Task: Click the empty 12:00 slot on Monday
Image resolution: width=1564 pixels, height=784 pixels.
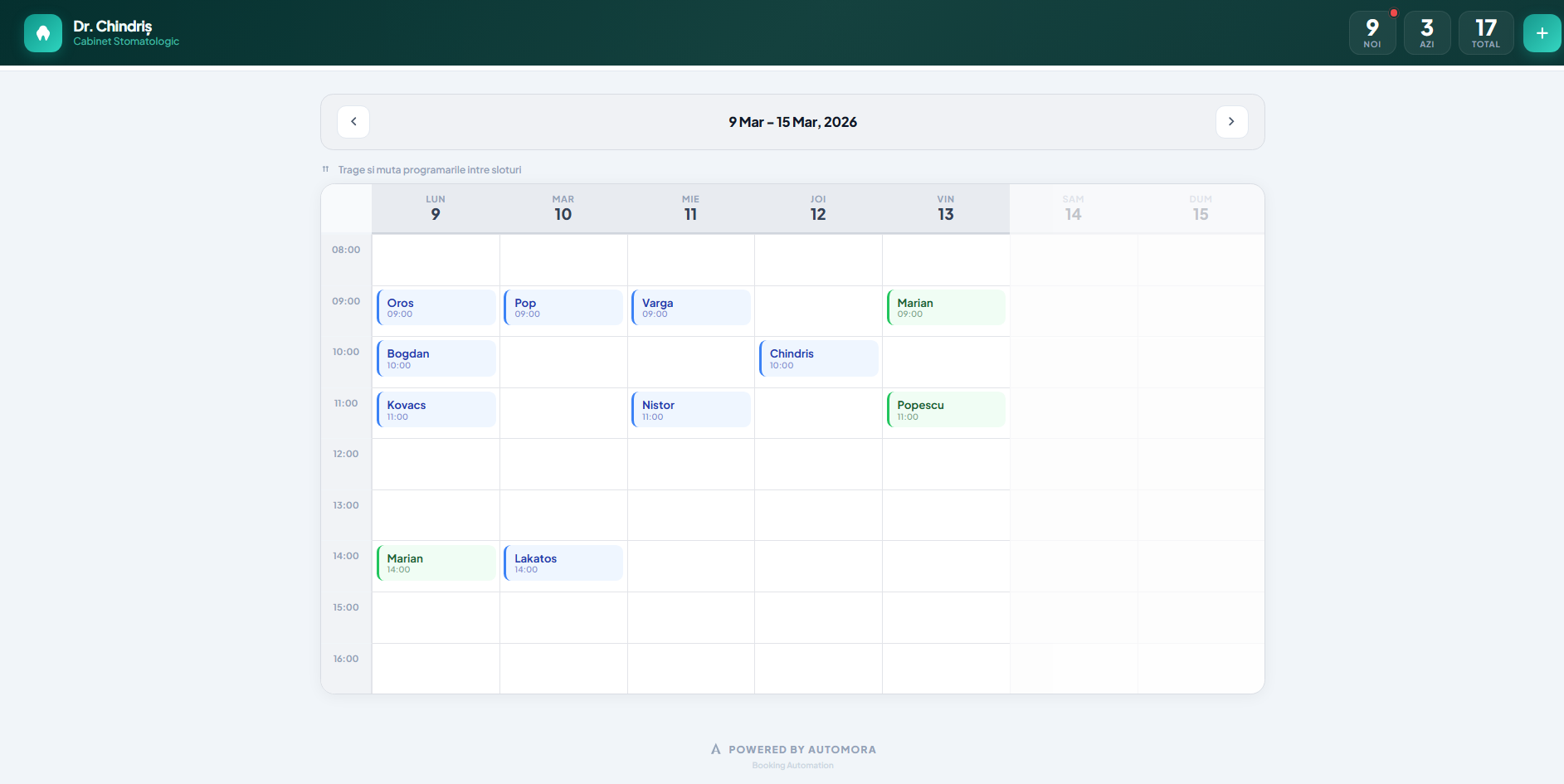Action: 435,465
